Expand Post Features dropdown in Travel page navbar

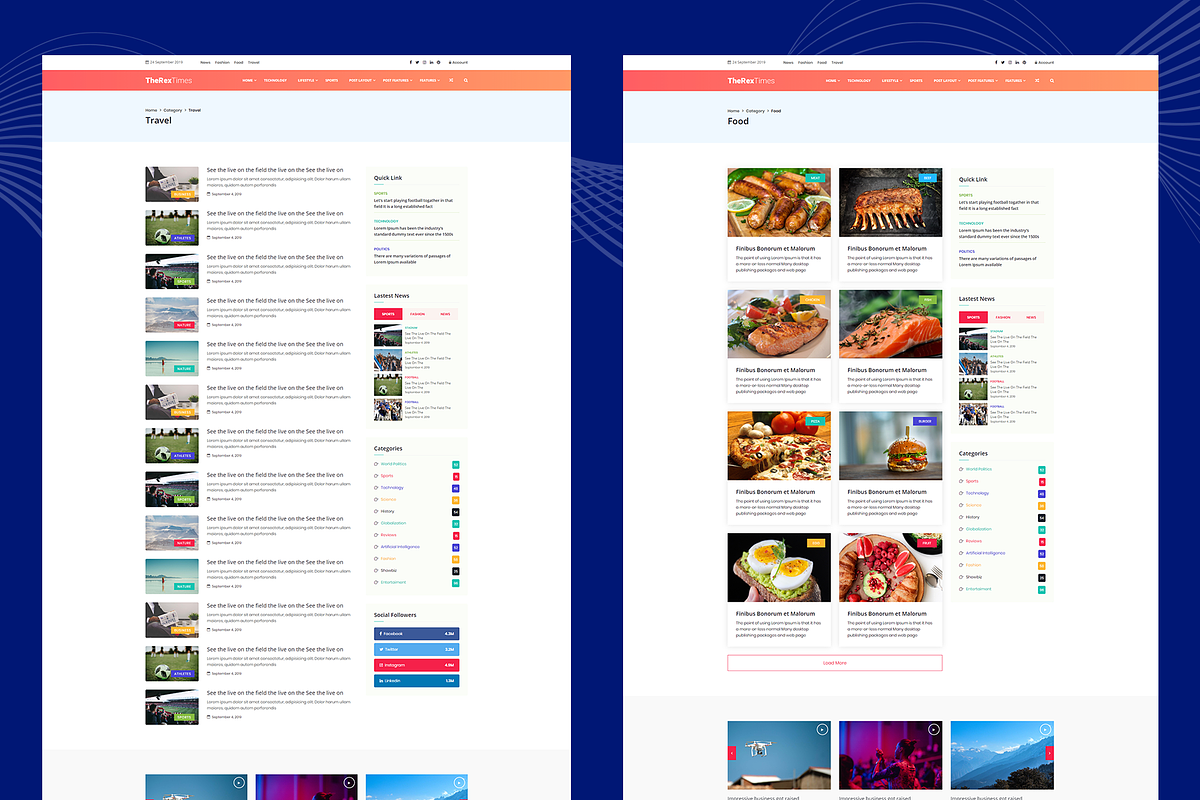[398, 80]
